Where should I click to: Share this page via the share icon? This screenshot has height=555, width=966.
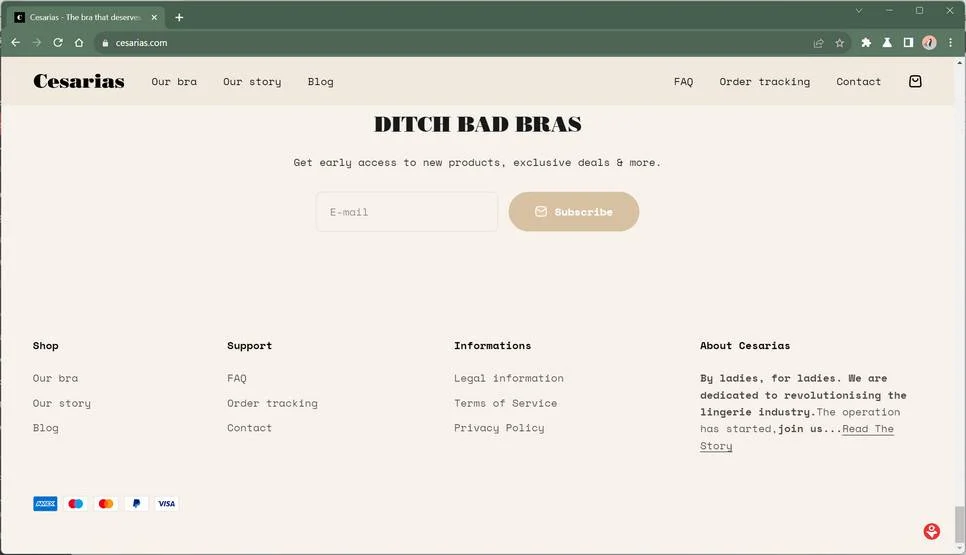pyautogui.click(x=818, y=43)
